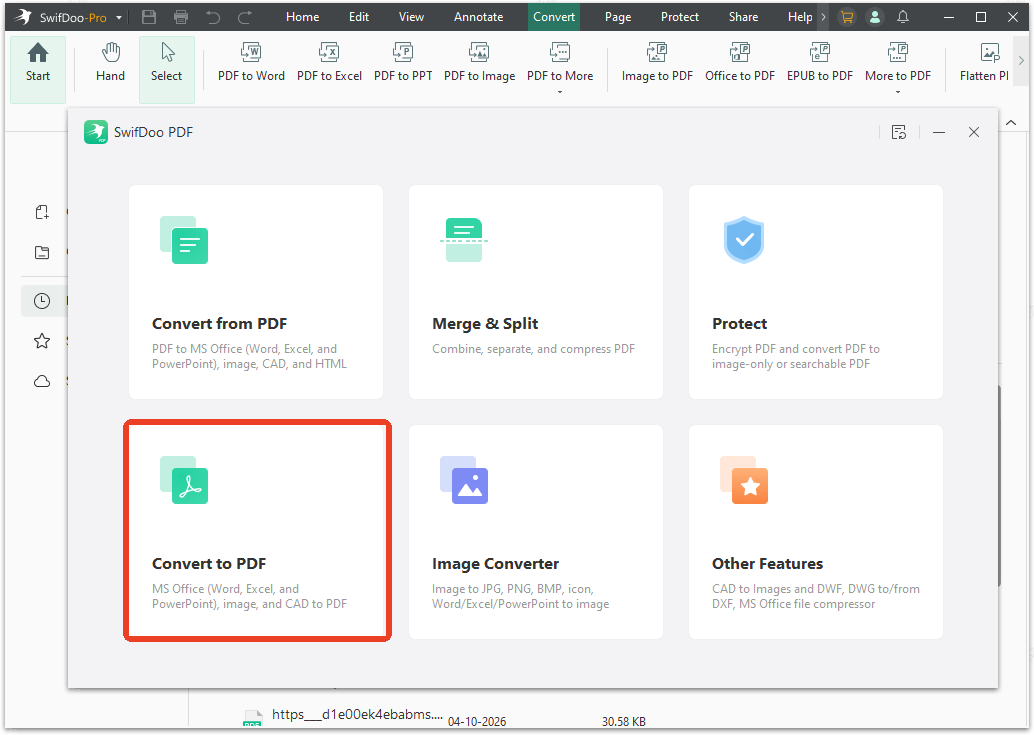Viewport: 1034px width, 735px height.
Task: Show starred favorite documents
Action: click(x=42, y=341)
